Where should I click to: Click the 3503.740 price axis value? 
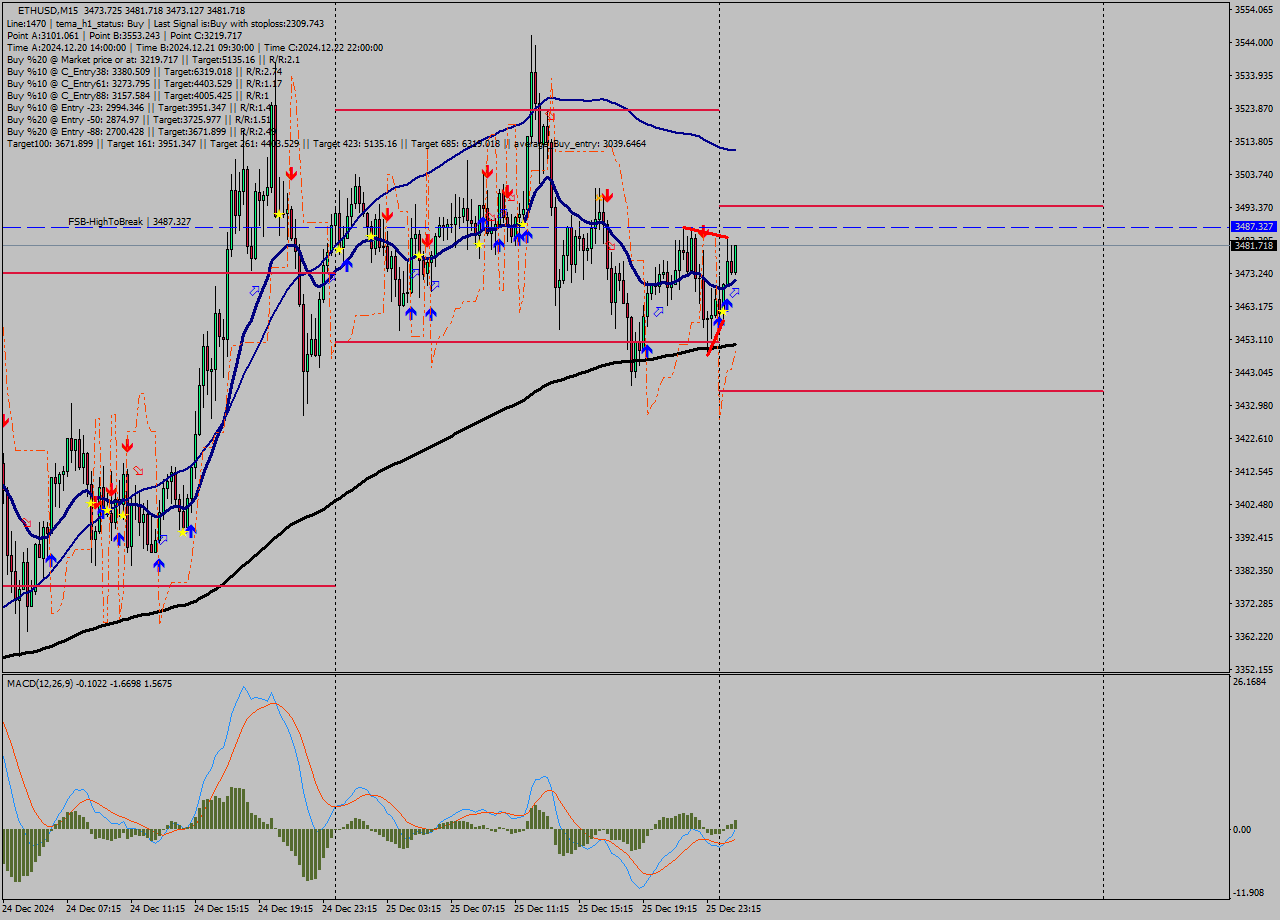(1254, 174)
